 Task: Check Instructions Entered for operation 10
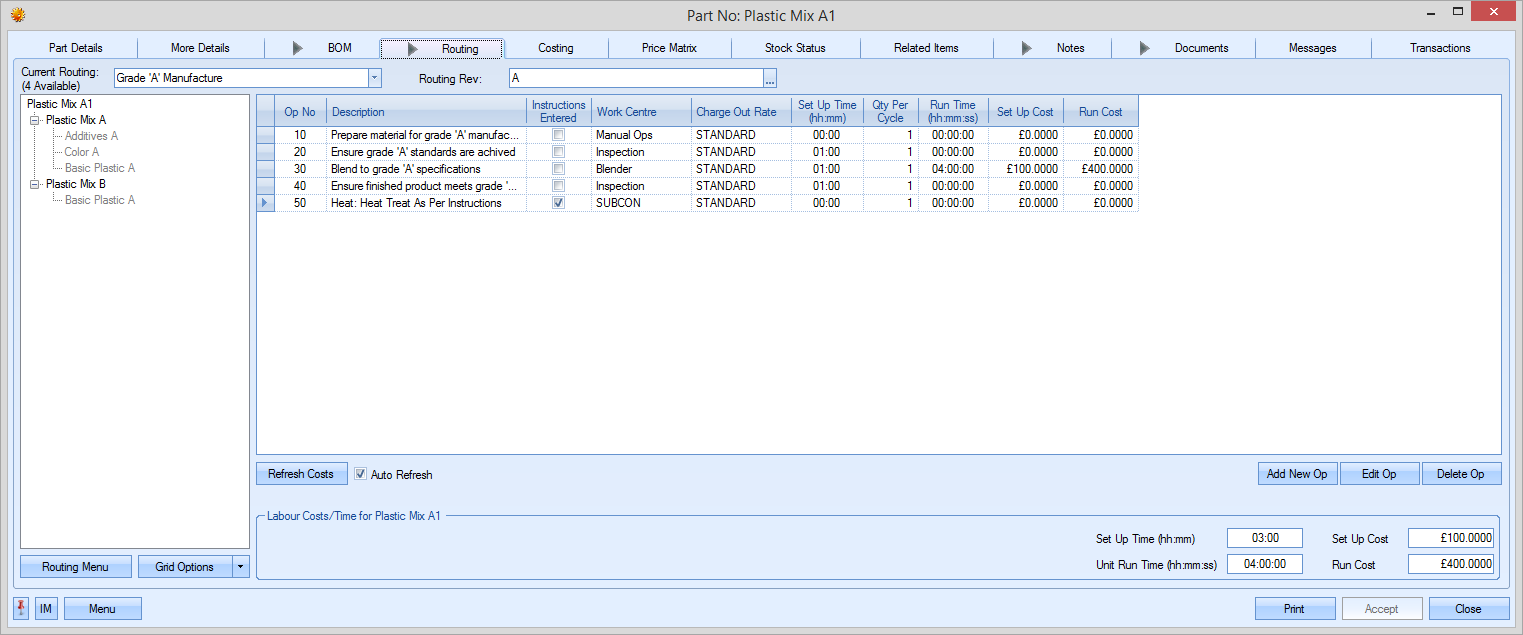(558, 135)
